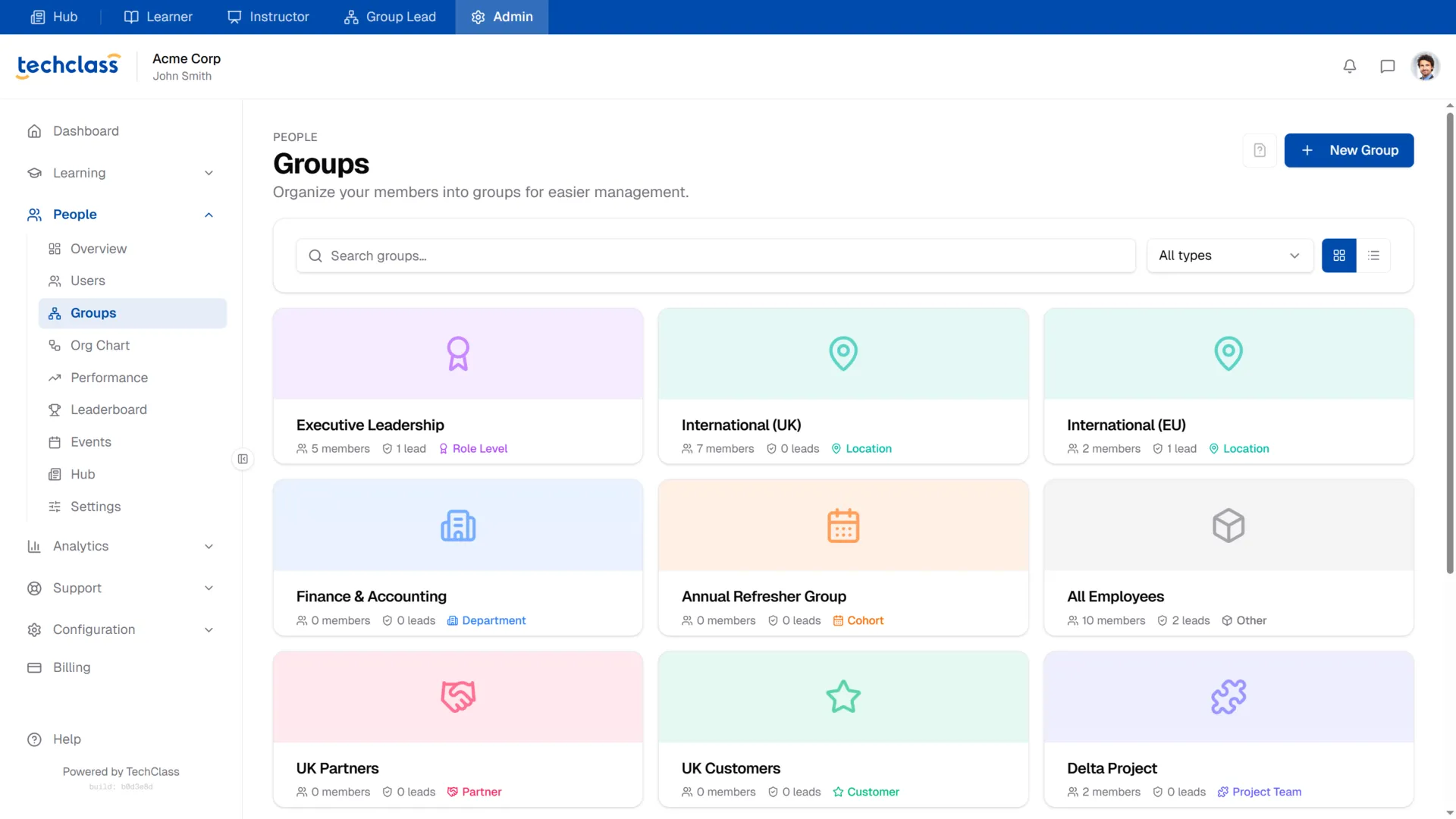Select the Admin tab
Viewport: 1456px width, 819px height.
click(x=502, y=17)
